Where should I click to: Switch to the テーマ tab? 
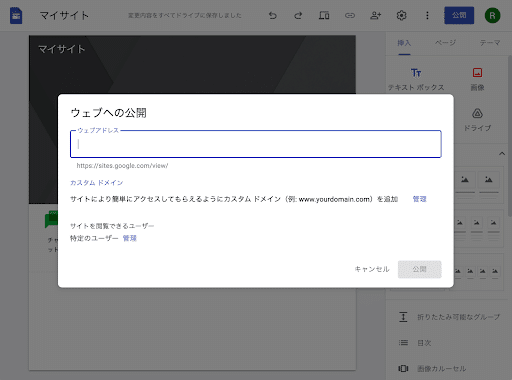490,43
